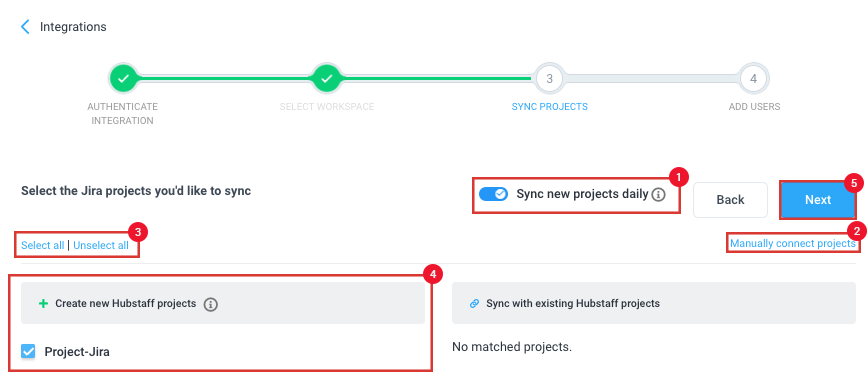Toggle the Sync new projects daily switch
Image resolution: width=867 pixels, height=381 pixels.
493,194
